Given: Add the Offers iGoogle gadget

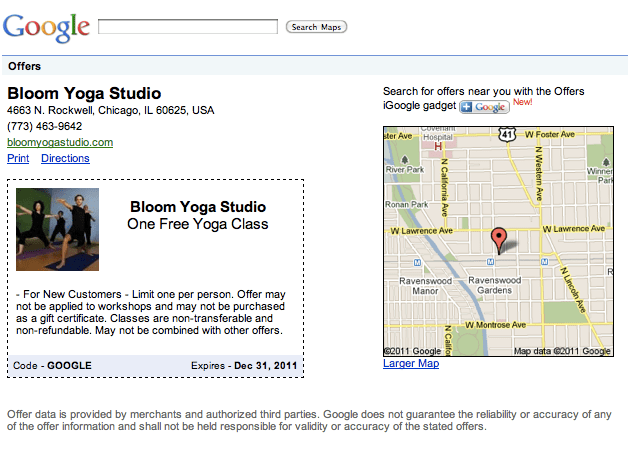Looking at the screenshot, I should (x=484, y=107).
